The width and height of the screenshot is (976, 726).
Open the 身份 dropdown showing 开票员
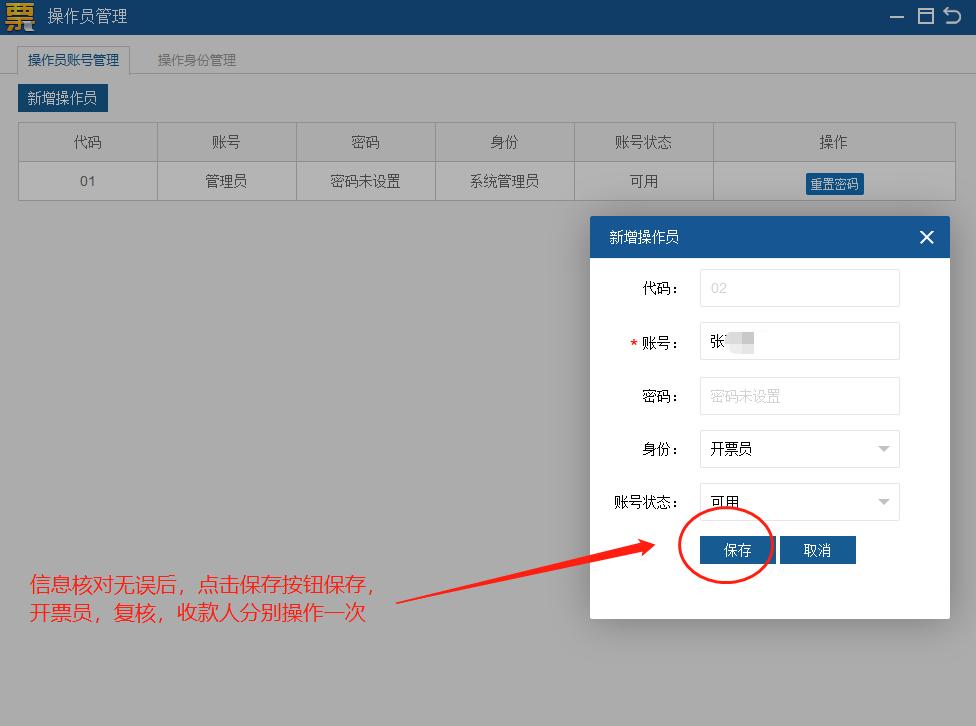pyautogui.click(x=798, y=448)
